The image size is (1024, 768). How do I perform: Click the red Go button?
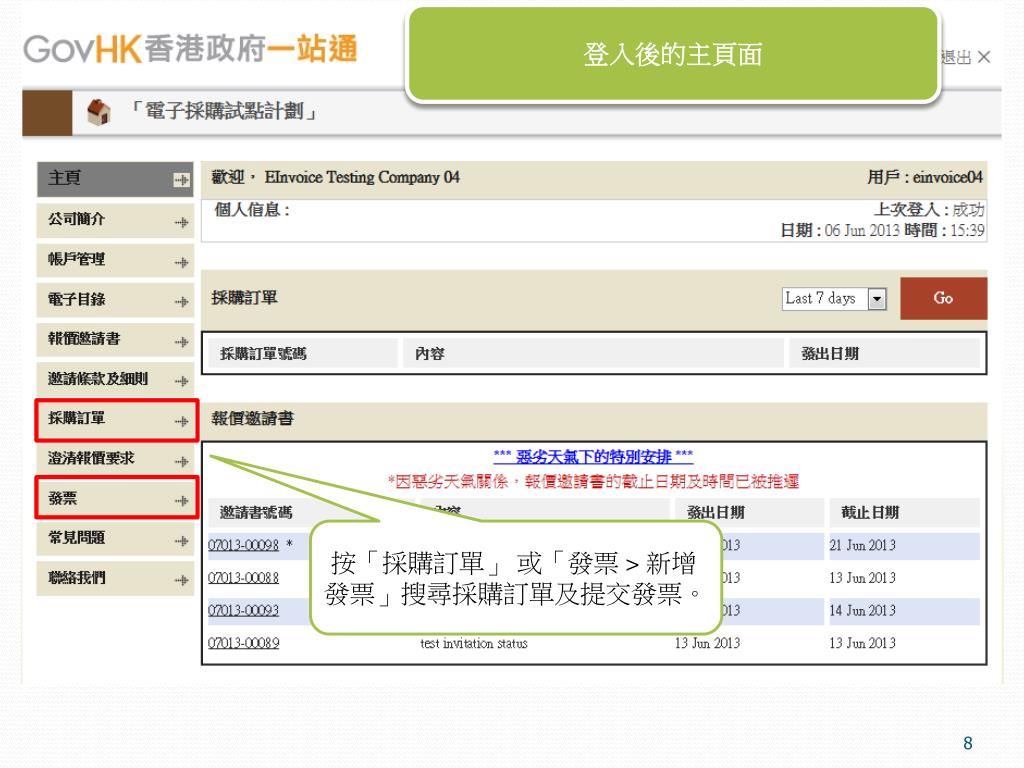click(x=943, y=298)
